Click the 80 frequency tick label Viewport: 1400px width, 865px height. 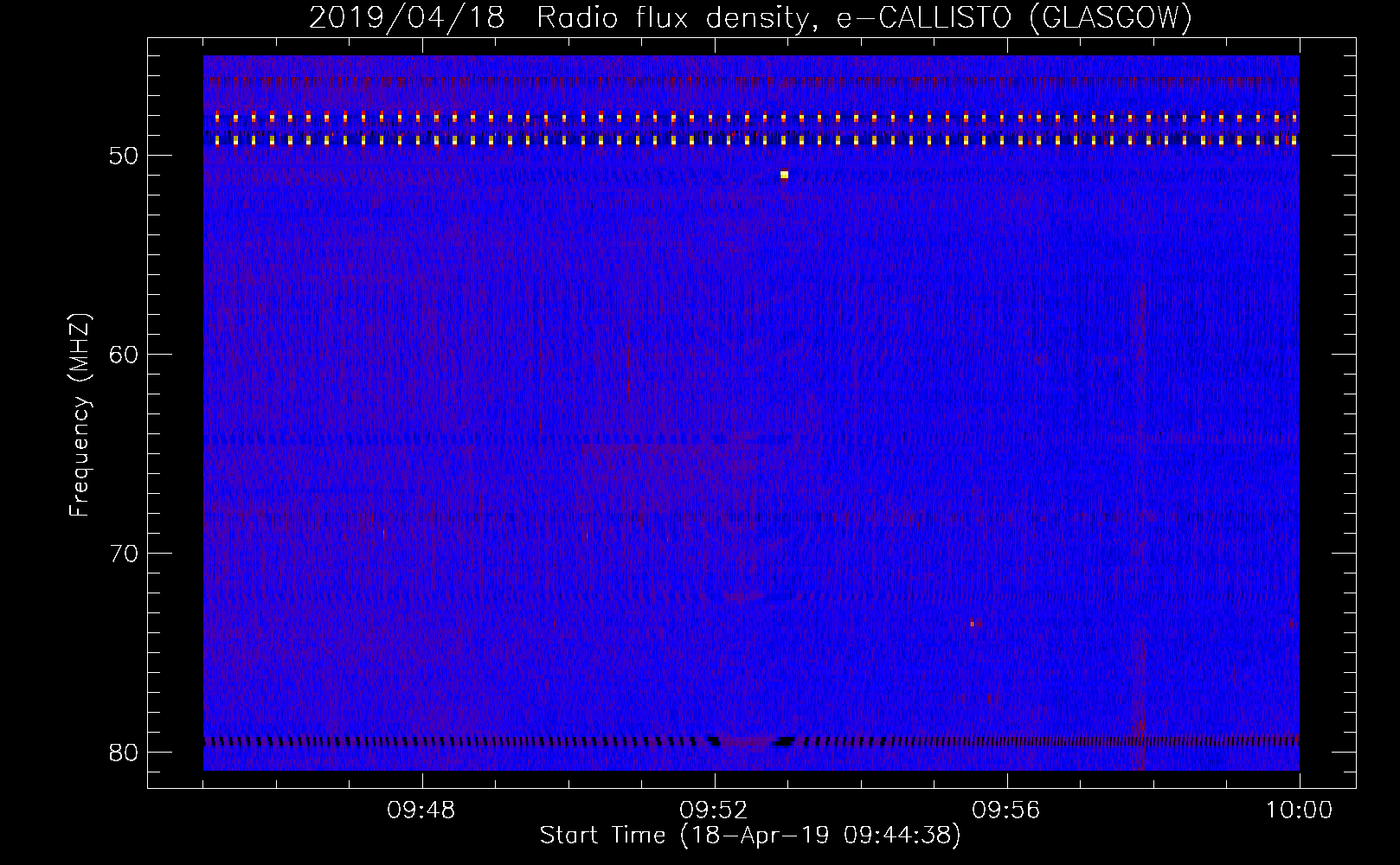(124, 753)
